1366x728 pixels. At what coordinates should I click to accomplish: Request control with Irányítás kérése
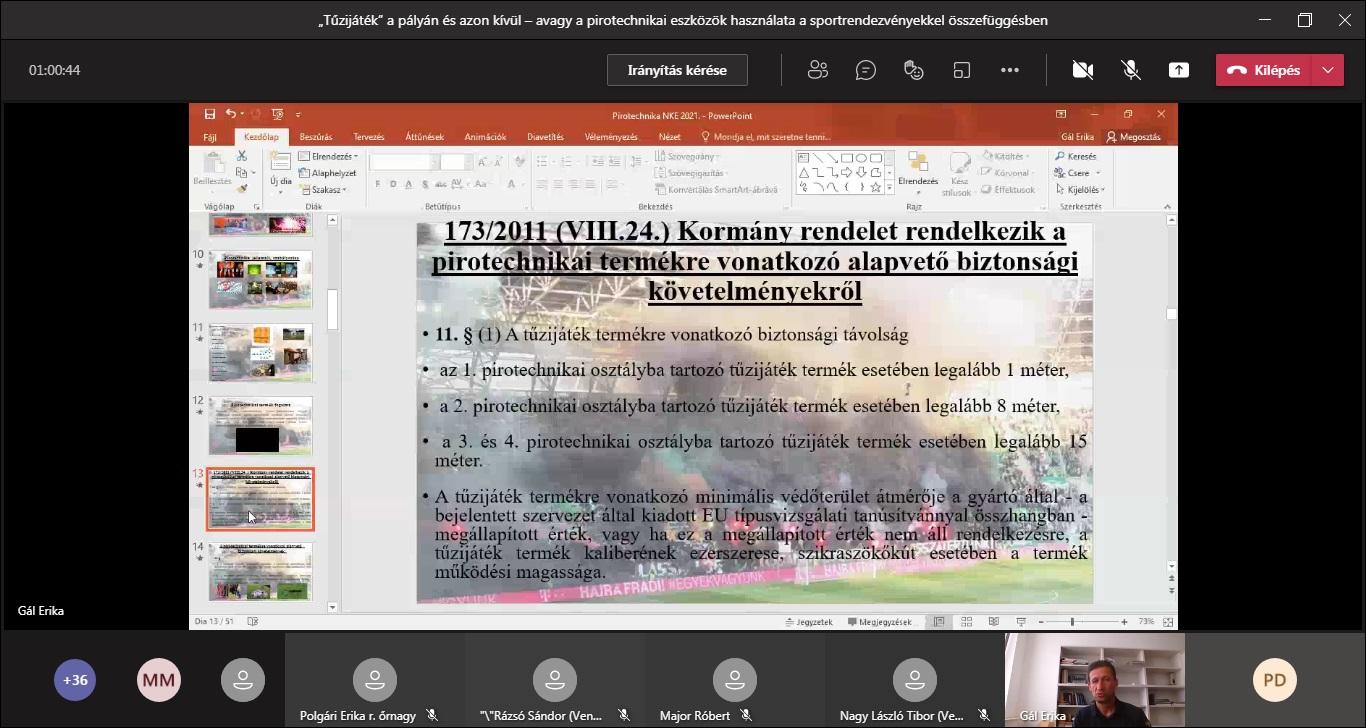[677, 70]
